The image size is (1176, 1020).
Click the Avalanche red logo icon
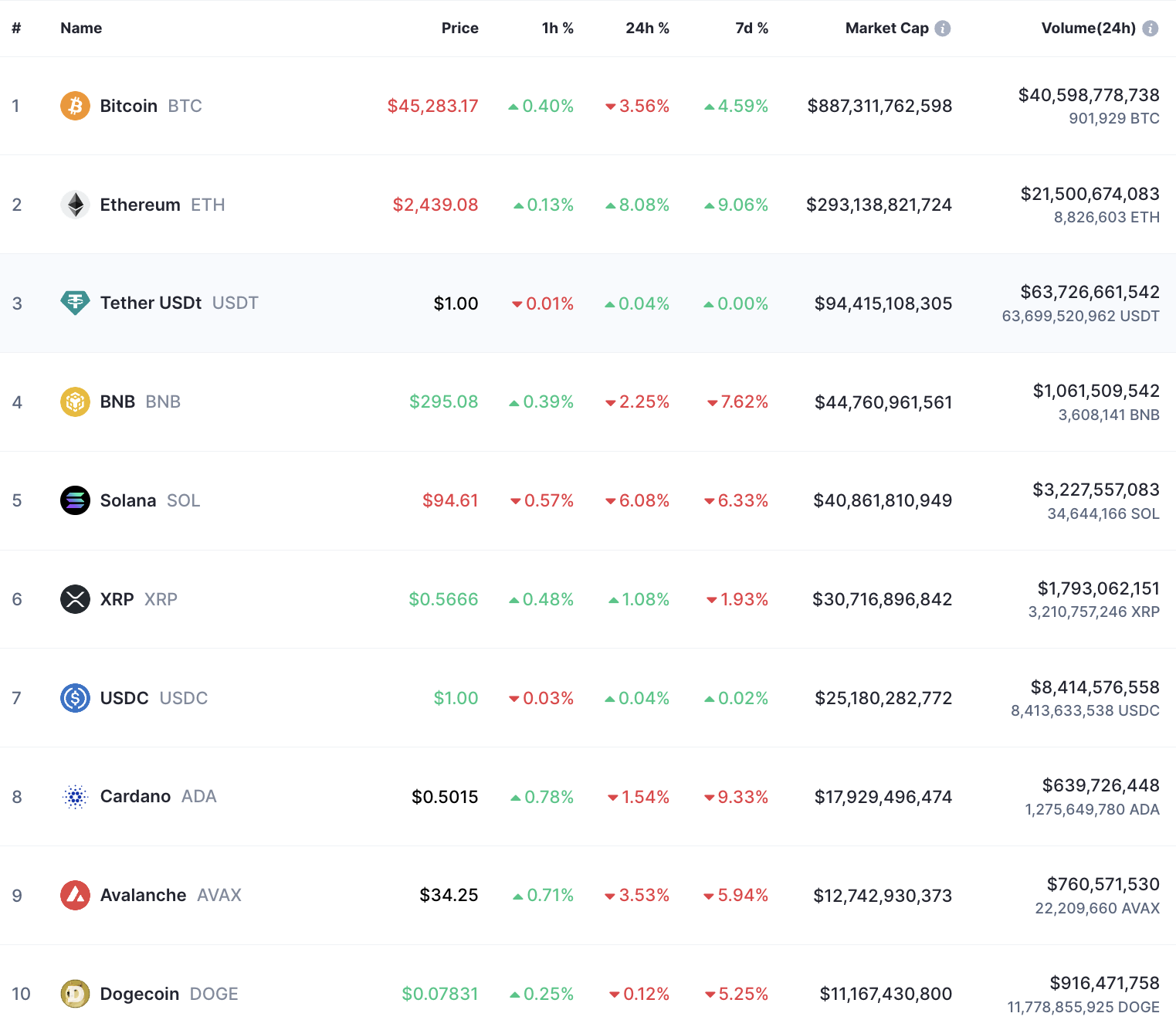75,896
